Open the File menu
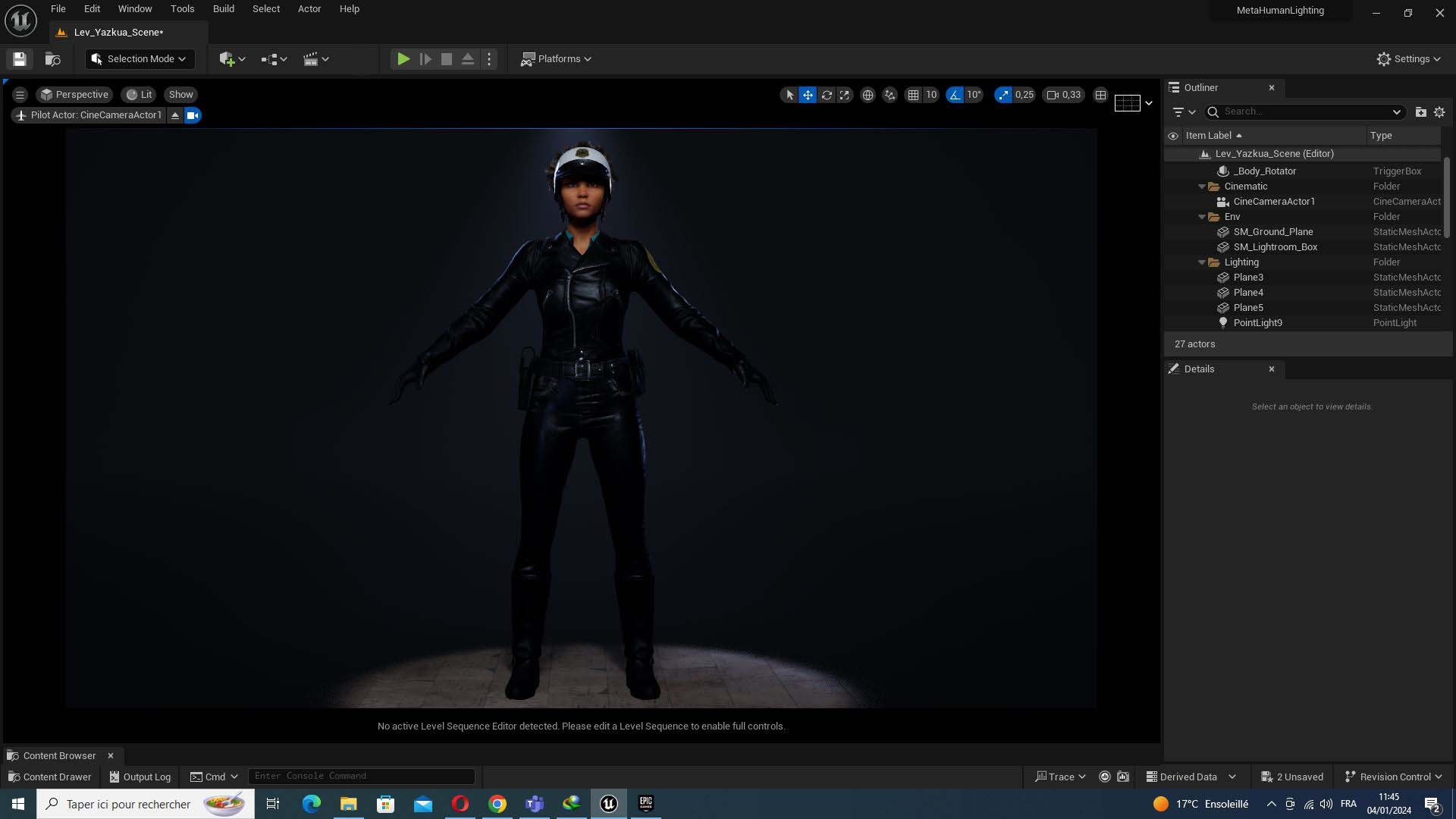The image size is (1456, 819). point(58,9)
